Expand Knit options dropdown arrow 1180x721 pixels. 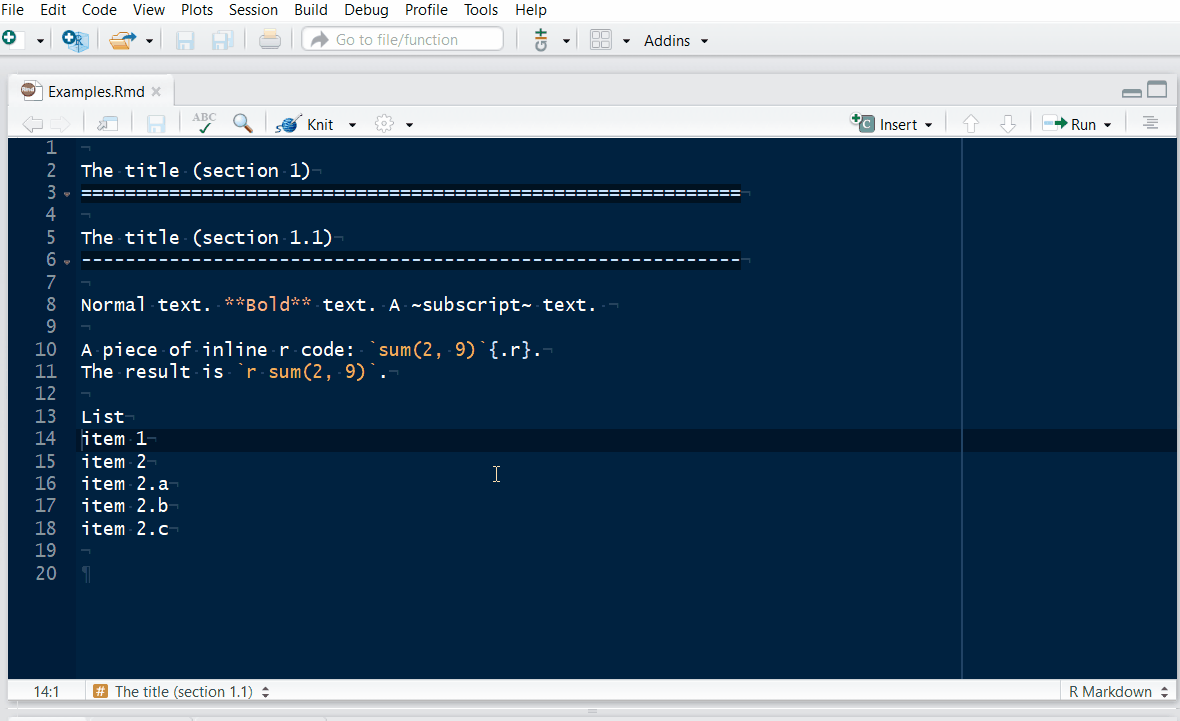(352, 125)
